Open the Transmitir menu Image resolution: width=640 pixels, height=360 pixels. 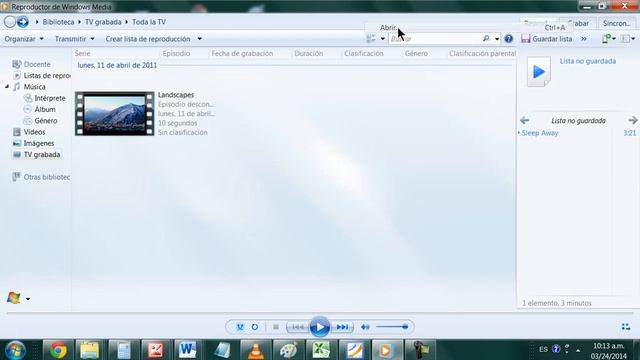coord(75,39)
